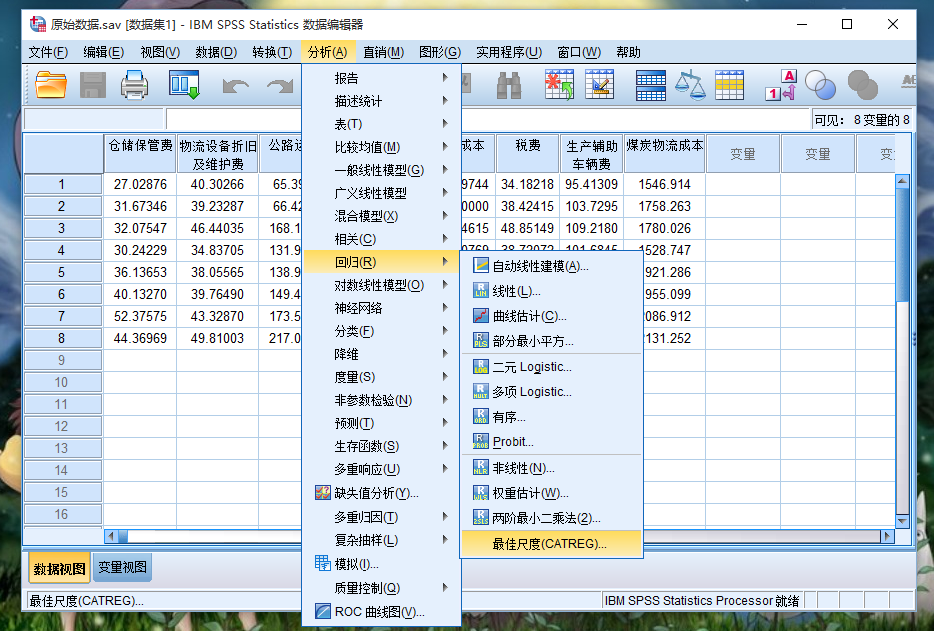Click the Select Cases grid icon
The height and width of the screenshot is (631, 934).
pyautogui.click(x=729, y=85)
